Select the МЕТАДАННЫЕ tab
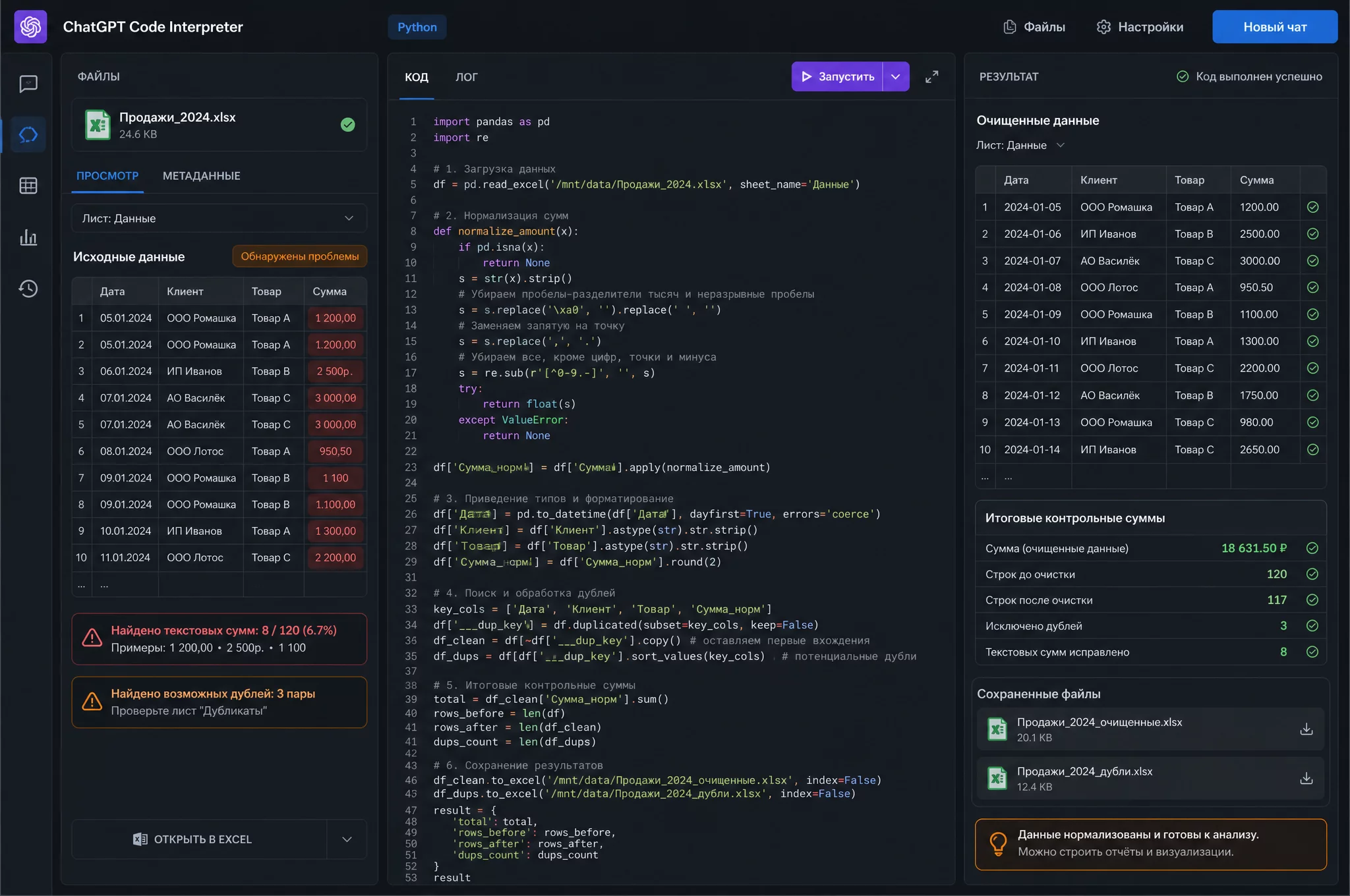1350x896 pixels. coord(201,176)
